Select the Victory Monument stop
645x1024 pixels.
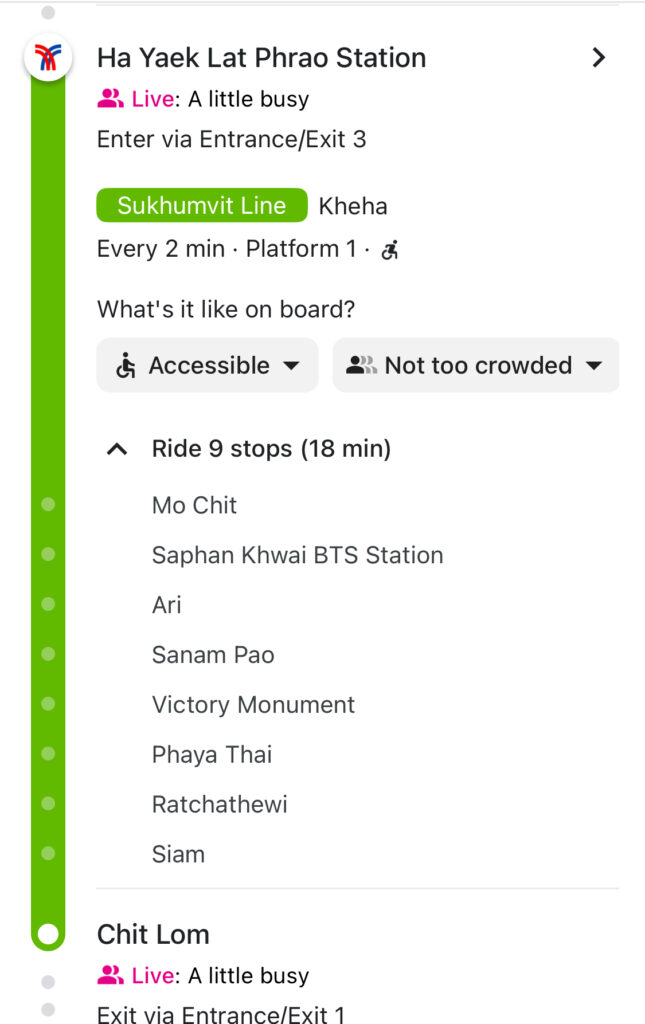(253, 705)
